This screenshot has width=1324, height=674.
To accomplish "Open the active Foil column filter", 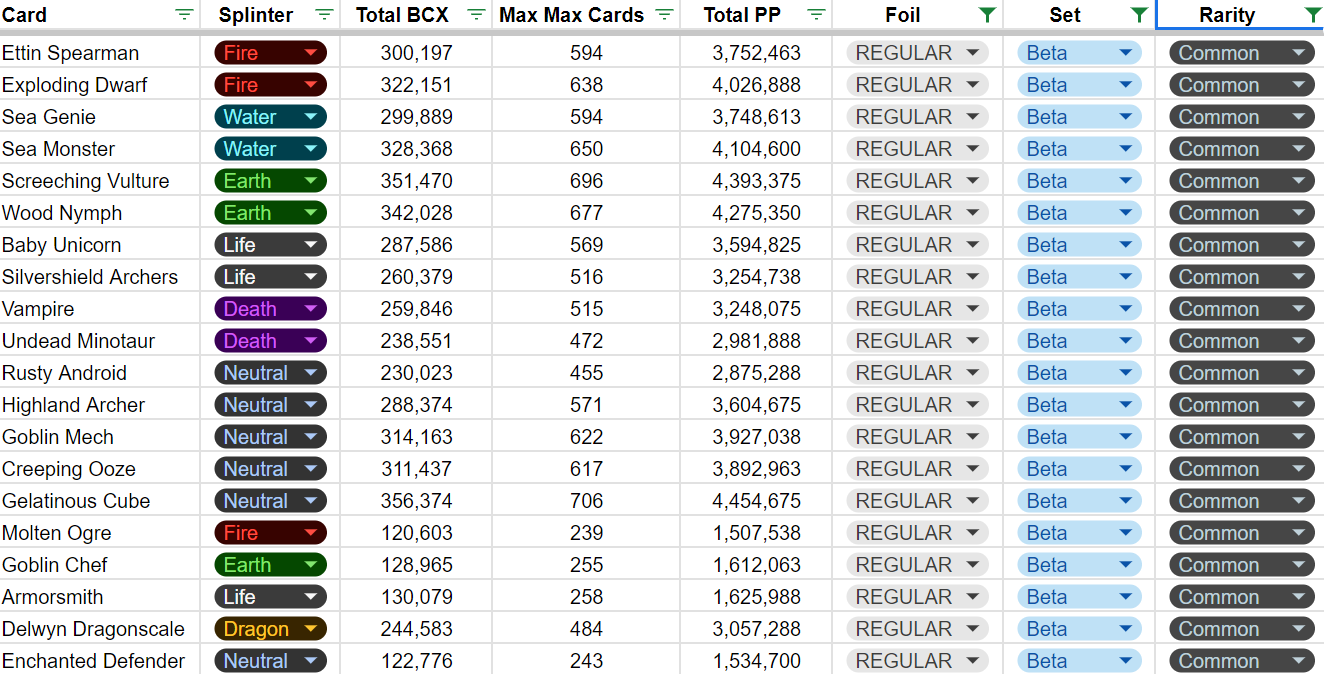I will pyautogui.click(x=987, y=15).
